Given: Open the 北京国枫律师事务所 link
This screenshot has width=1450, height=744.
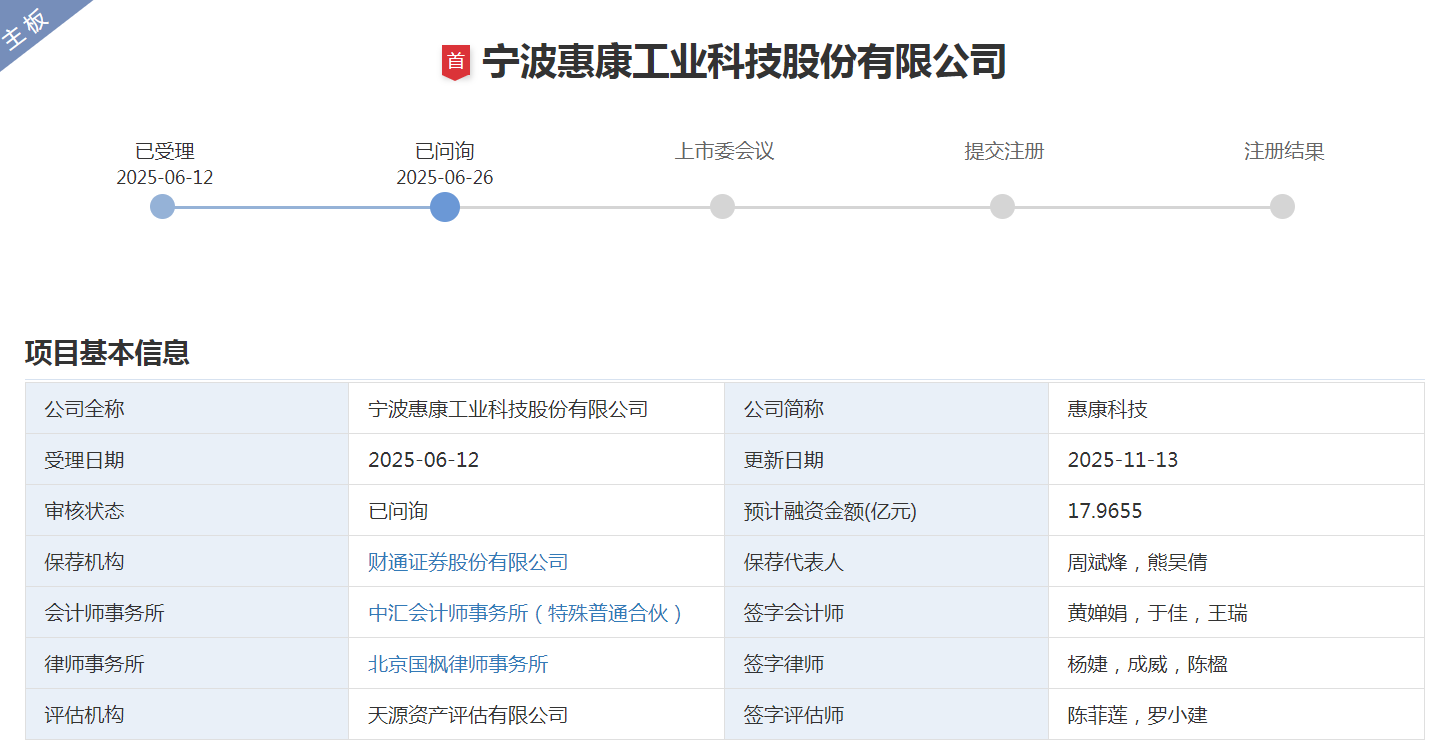Looking at the screenshot, I should 458,664.
